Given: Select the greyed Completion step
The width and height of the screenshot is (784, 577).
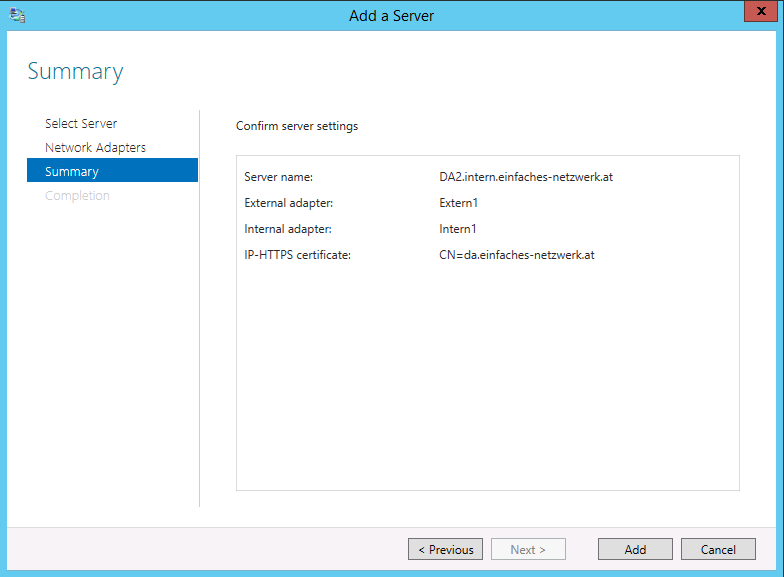Looking at the screenshot, I should tap(77, 196).
